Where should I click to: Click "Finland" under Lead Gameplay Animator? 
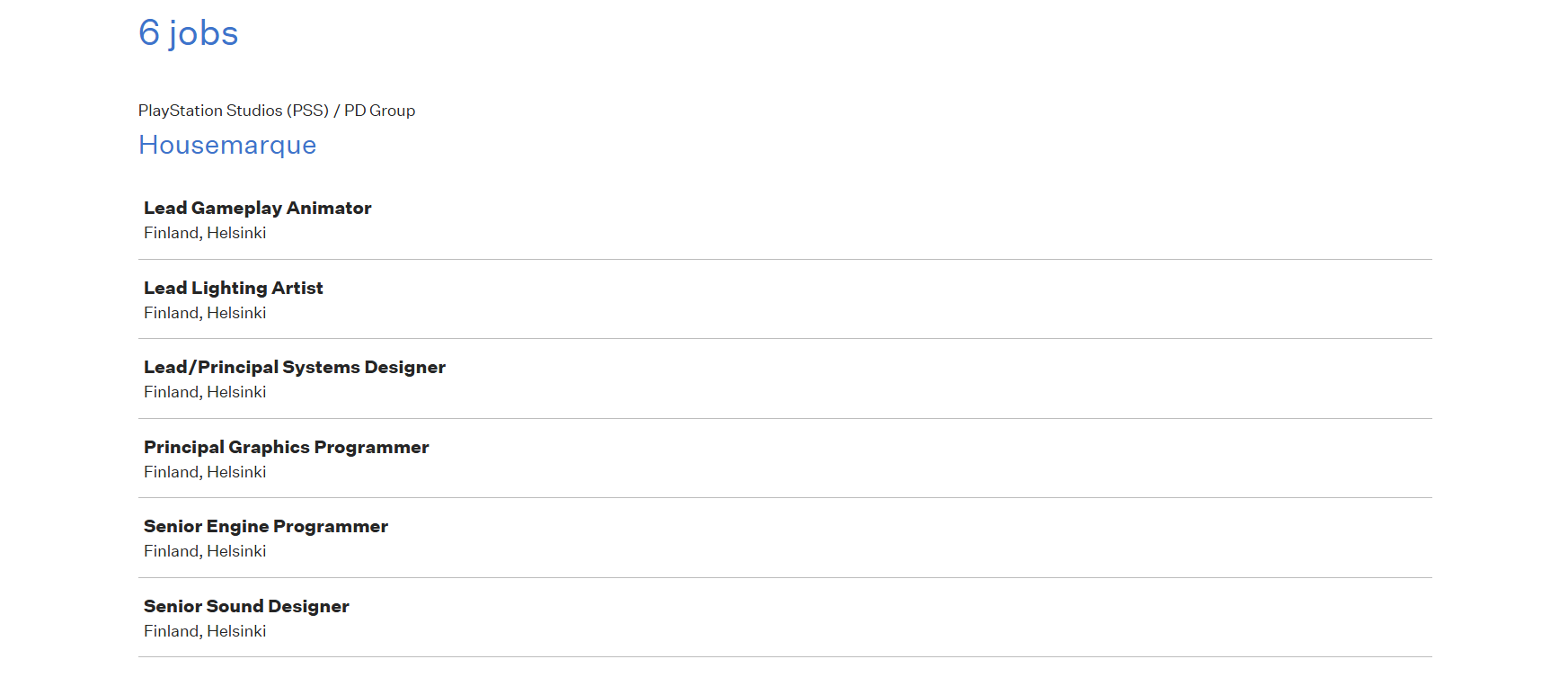[x=171, y=234]
